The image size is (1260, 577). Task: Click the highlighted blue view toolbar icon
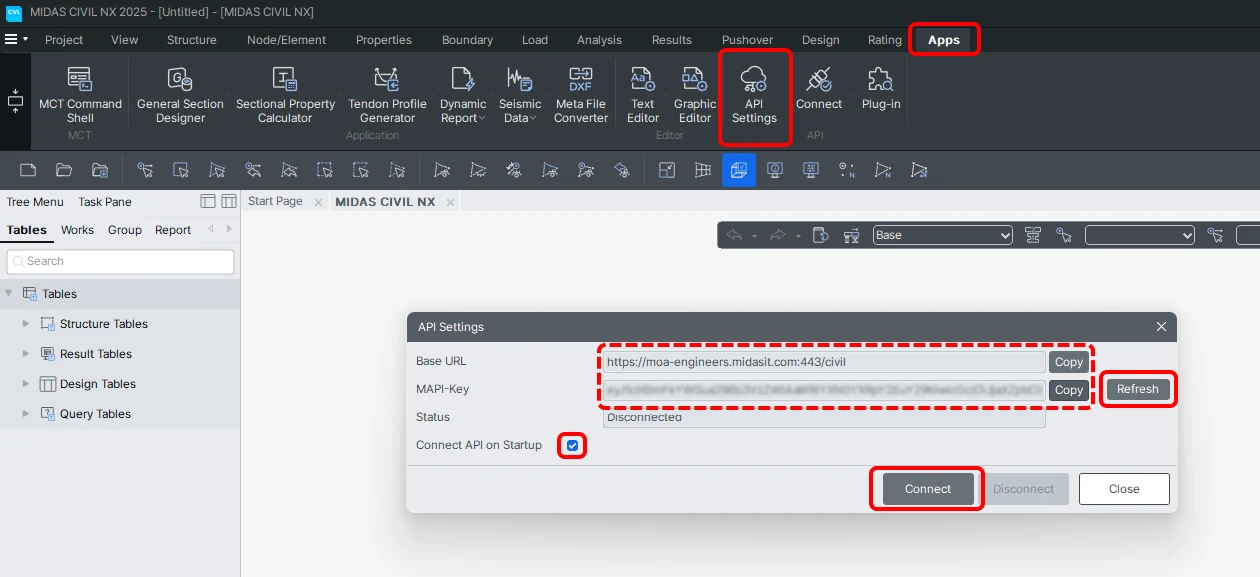coord(739,170)
